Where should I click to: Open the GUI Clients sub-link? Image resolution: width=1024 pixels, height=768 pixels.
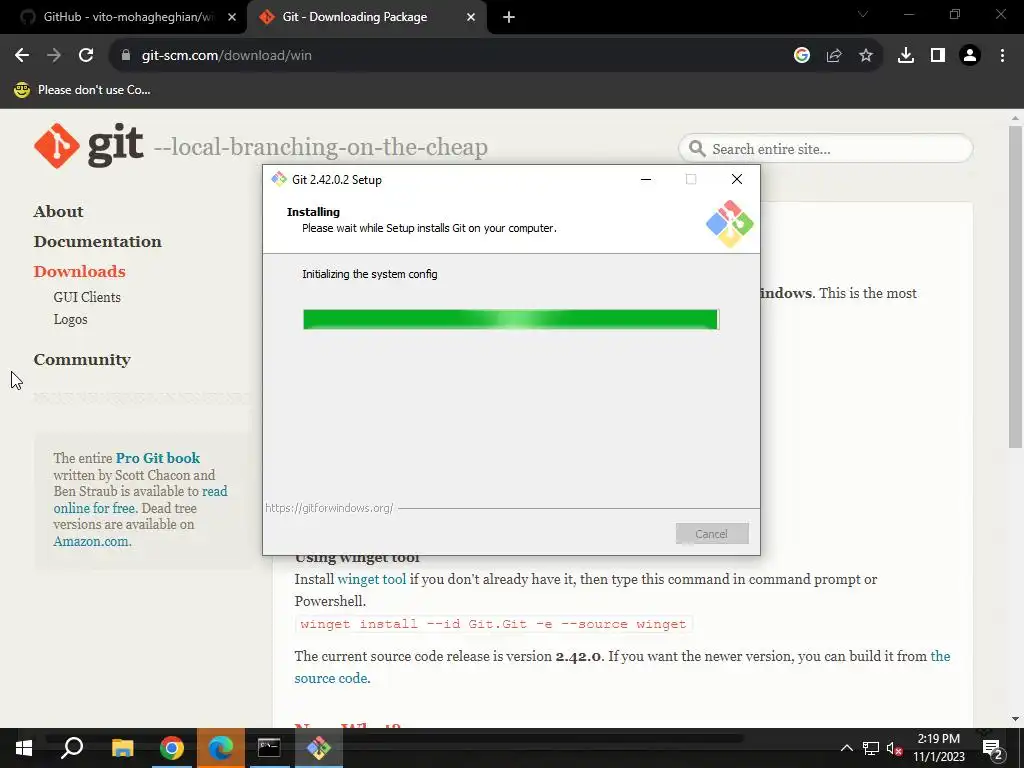pyautogui.click(x=87, y=297)
